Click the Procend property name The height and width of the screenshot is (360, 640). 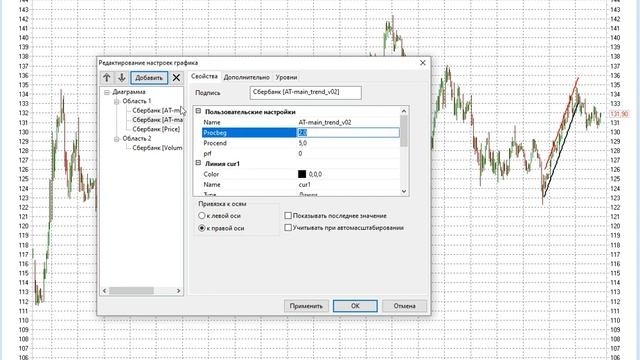[215, 143]
